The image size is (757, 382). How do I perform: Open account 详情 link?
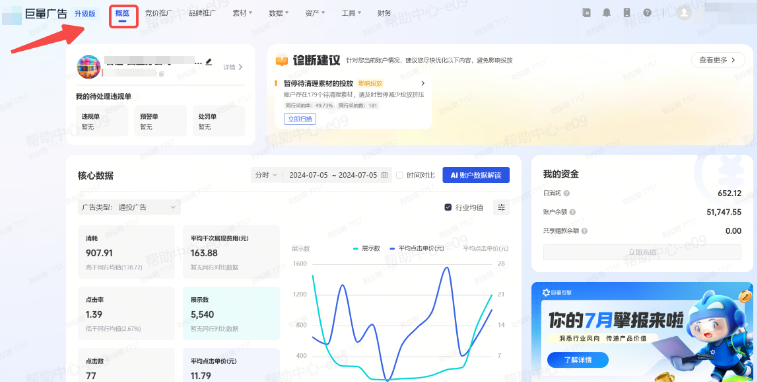233,67
